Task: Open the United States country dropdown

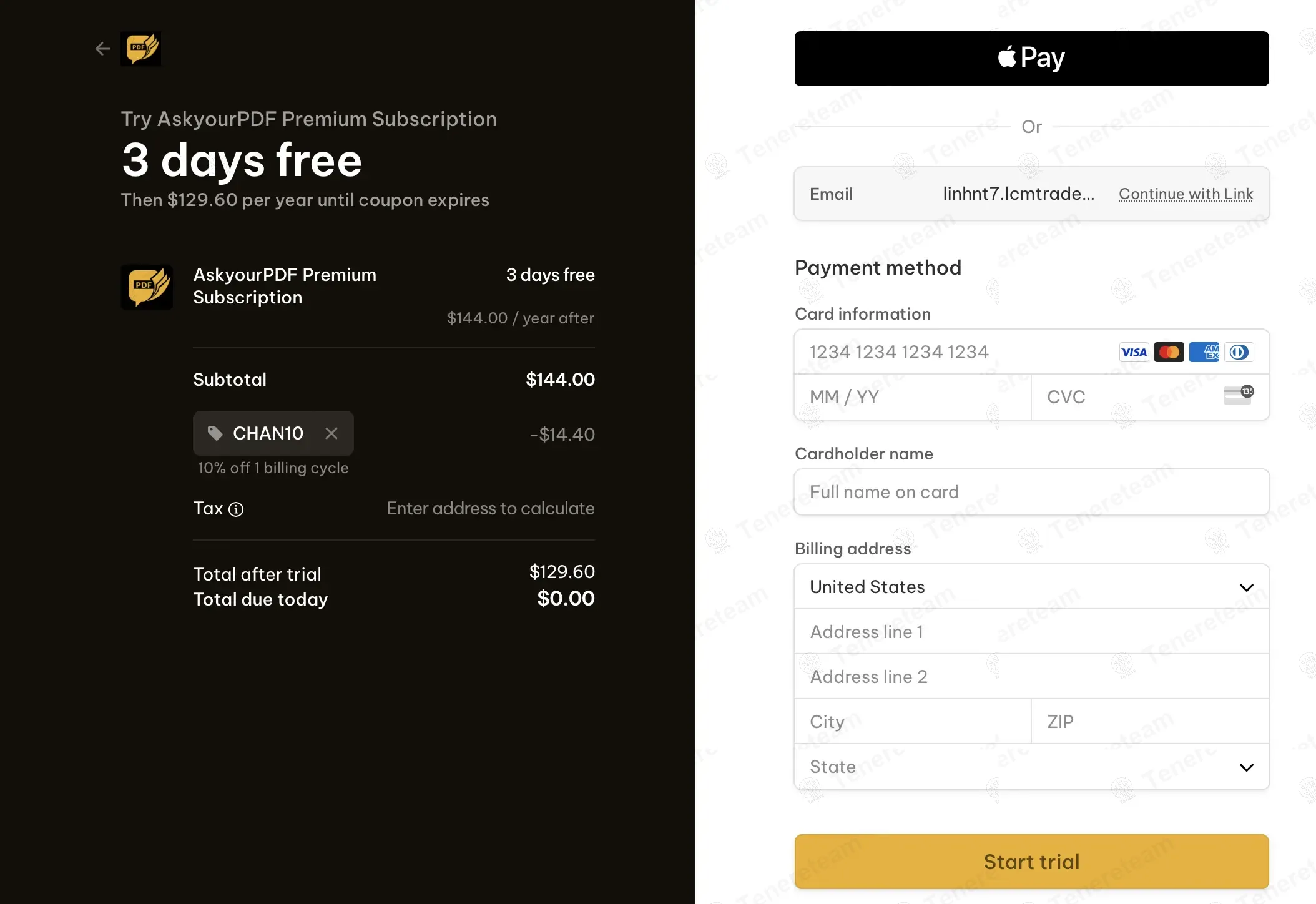Action: coord(1031,587)
